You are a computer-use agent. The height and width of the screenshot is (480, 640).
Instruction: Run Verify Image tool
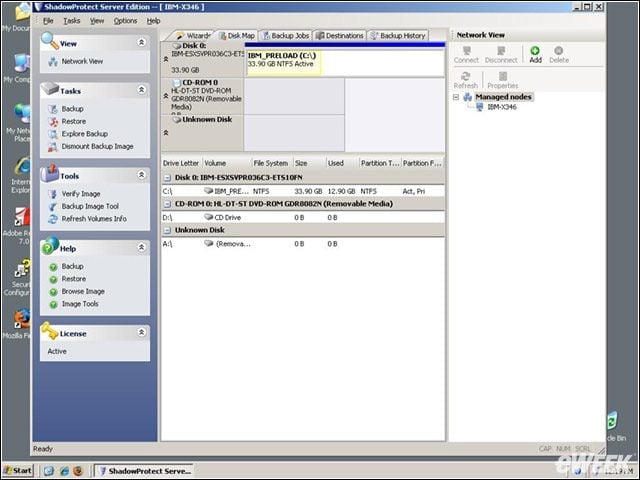tap(81, 194)
